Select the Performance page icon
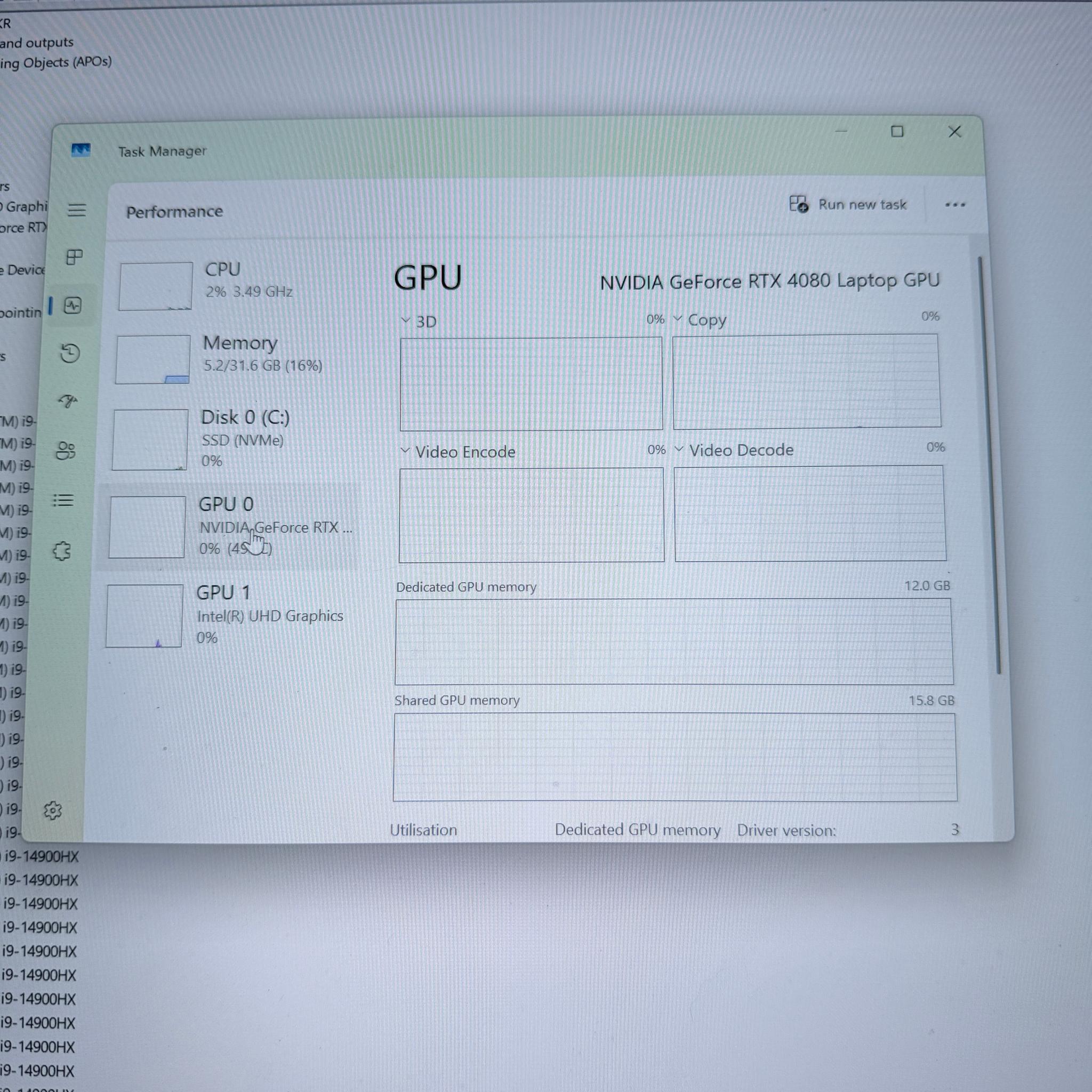 73,306
